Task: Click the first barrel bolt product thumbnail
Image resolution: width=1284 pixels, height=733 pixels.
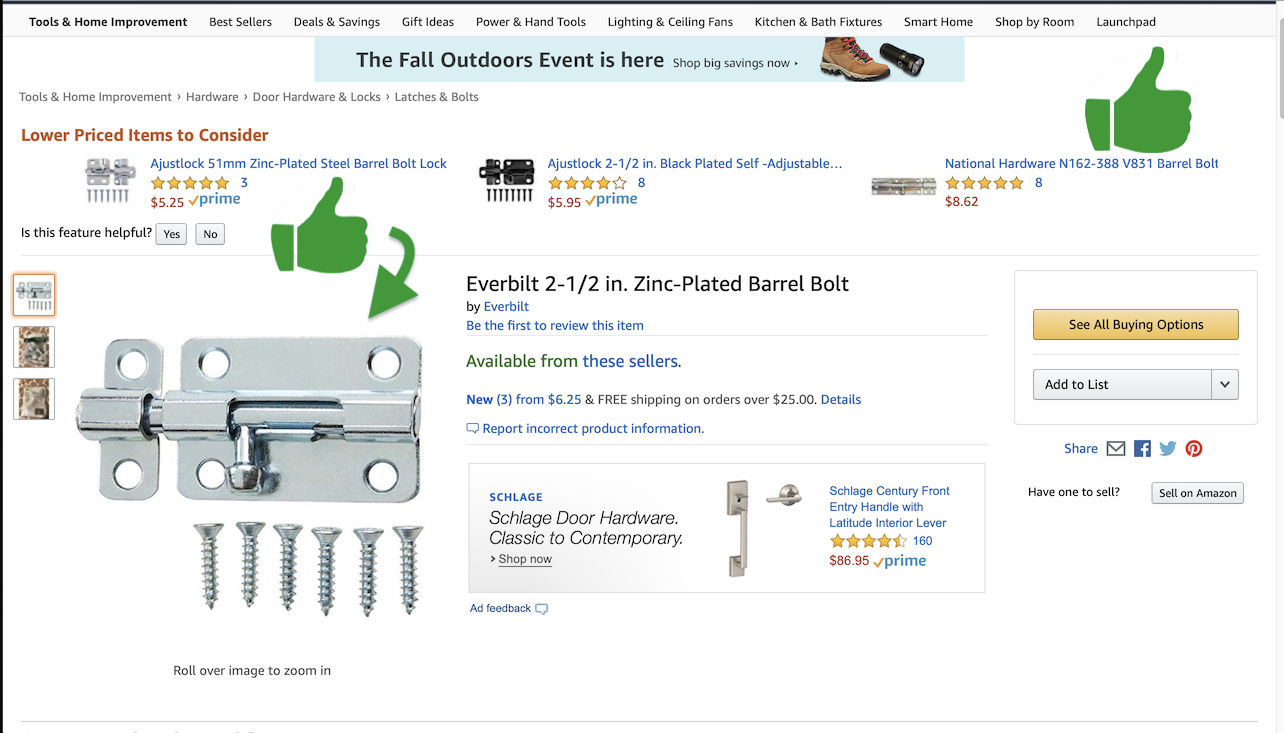Action: click(x=34, y=295)
